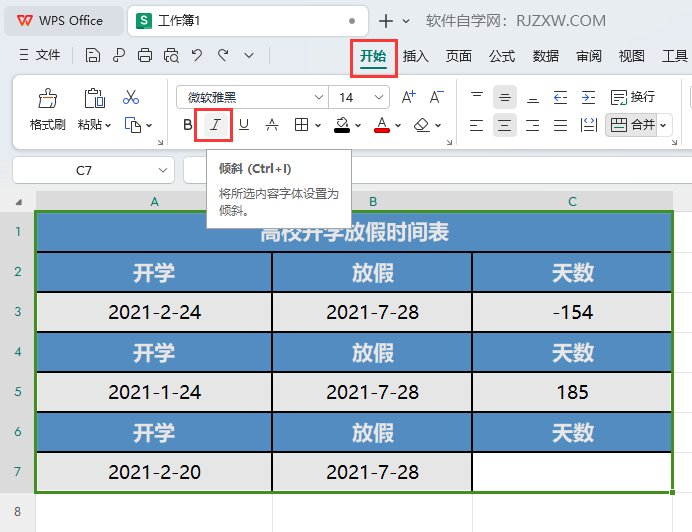The width and height of the screenshot is (692, 532).
Task: Expand the borders dropdown arrow
Action: (x=318, y=126)
